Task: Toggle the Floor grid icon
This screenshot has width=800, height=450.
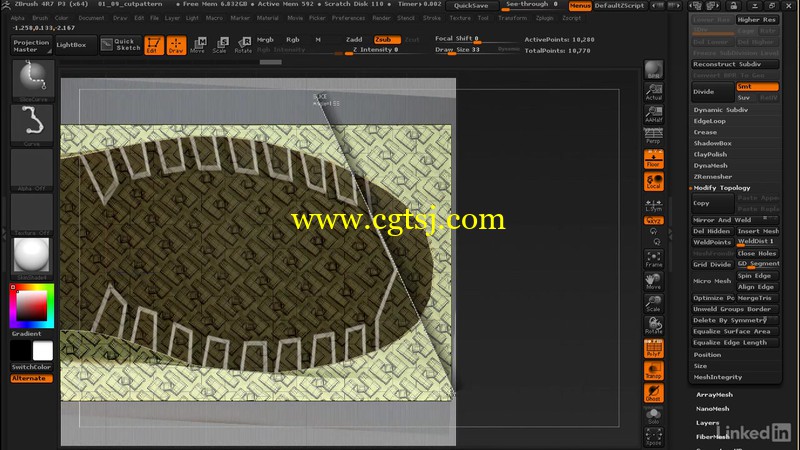Action: pyautogui.click(x=653, y=158)
